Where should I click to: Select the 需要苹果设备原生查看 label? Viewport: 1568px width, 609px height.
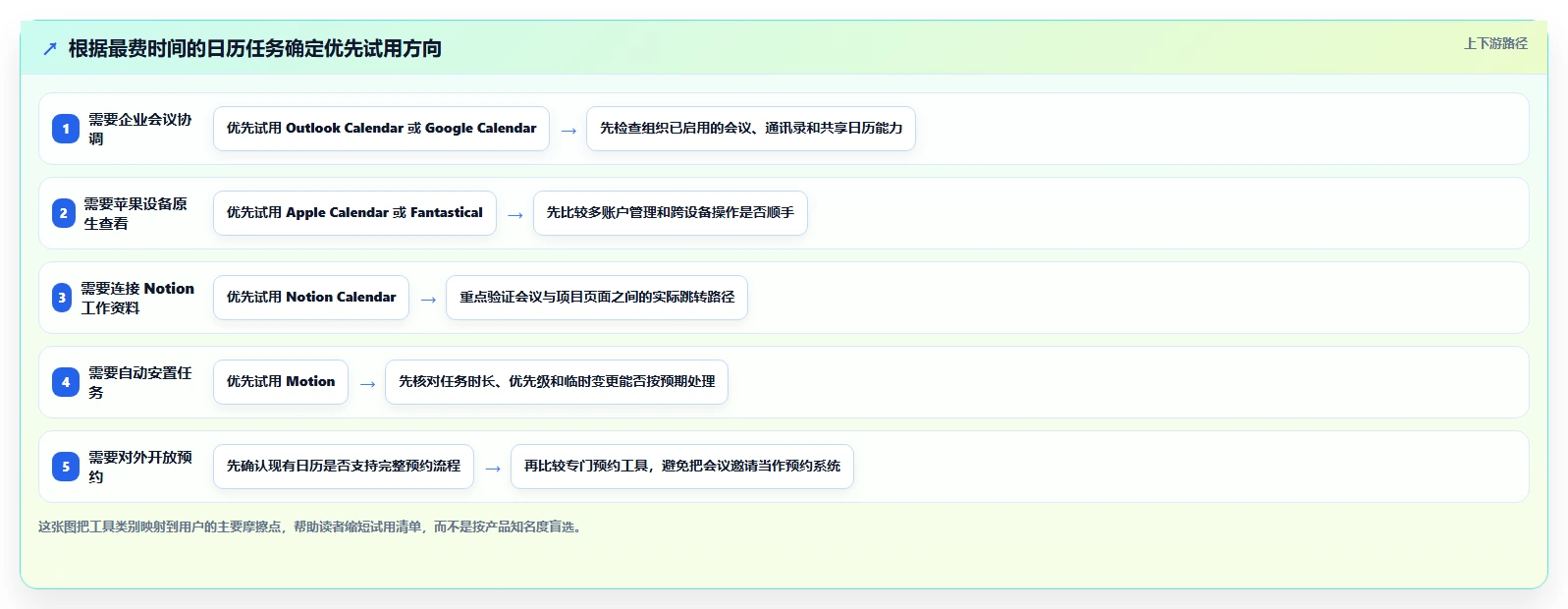point(135,213)
